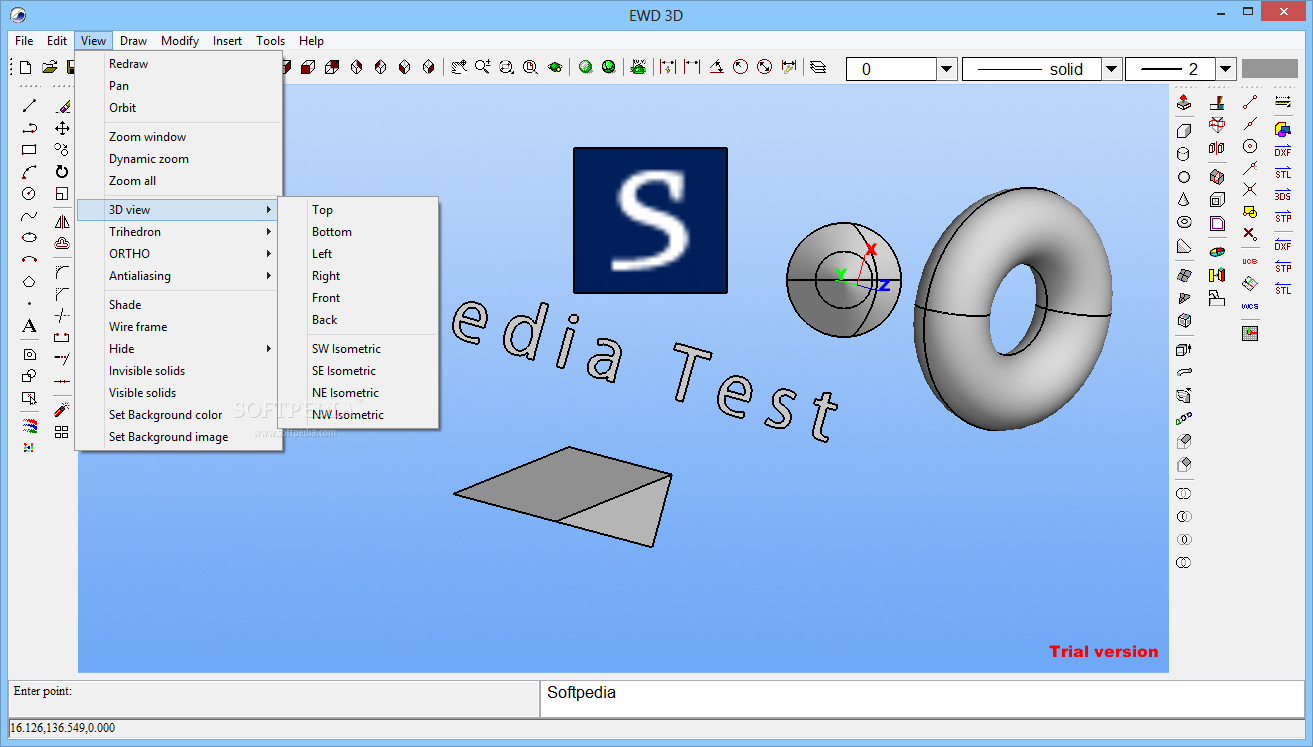This screenshot has width=1313, height=747.
Task: Open the Edit menu
Action: tap(57, 41)
